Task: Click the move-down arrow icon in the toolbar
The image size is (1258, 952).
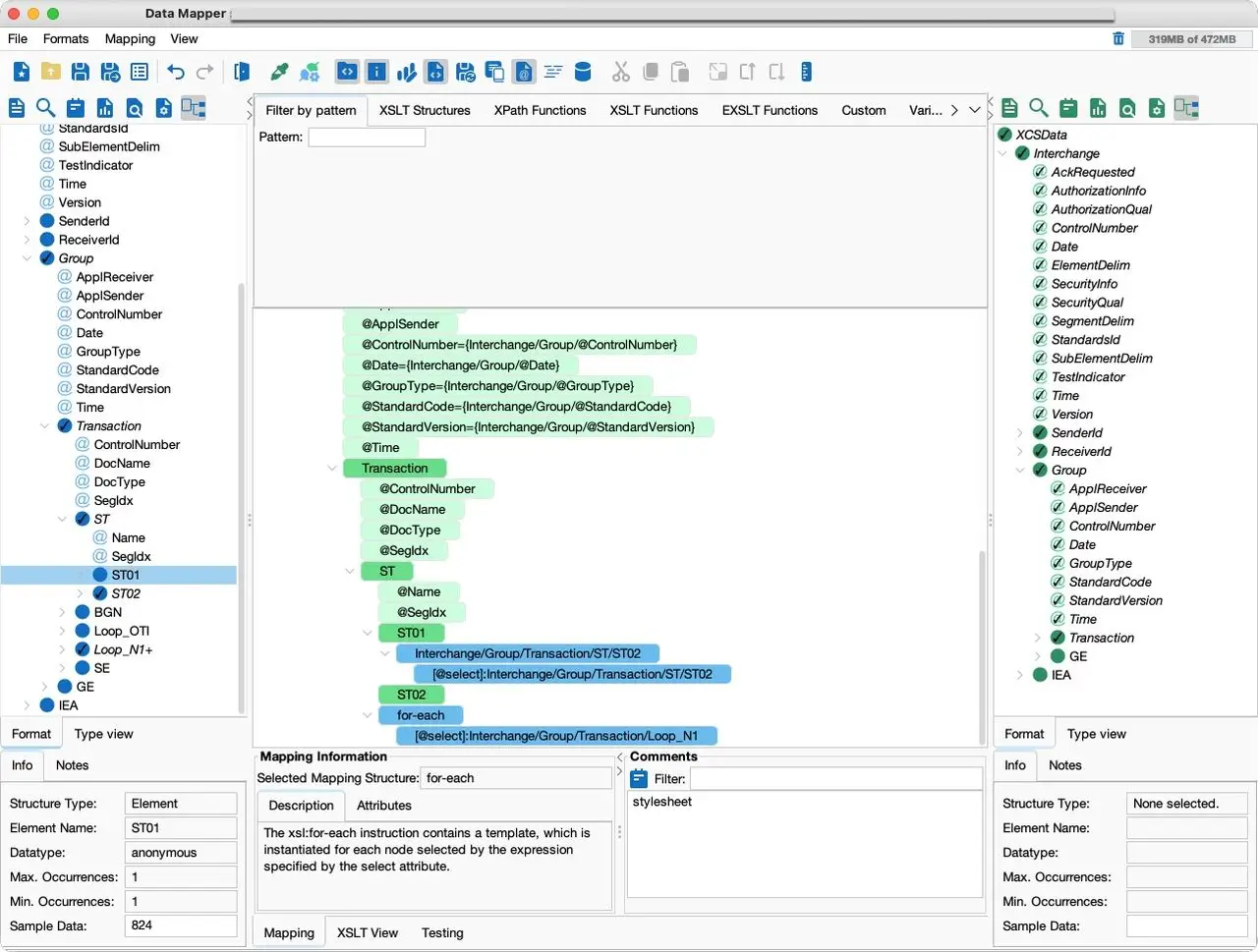Action: coord(776,72)
